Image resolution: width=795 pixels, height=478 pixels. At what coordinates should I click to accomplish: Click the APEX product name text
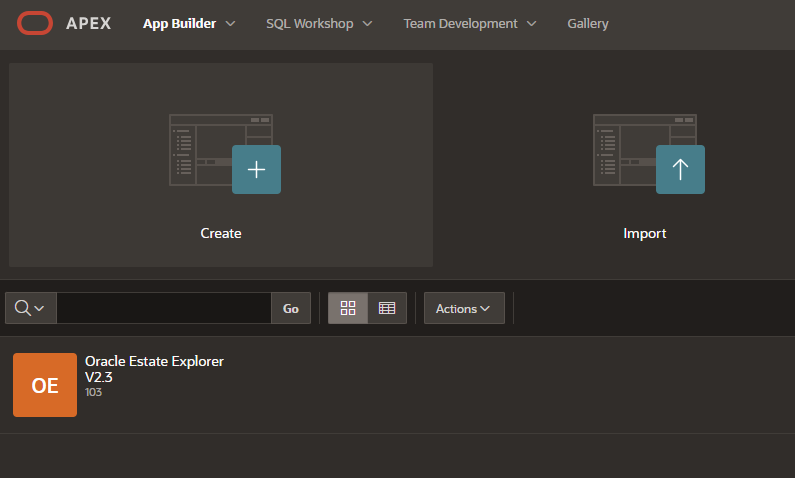[x=89, y=23]
